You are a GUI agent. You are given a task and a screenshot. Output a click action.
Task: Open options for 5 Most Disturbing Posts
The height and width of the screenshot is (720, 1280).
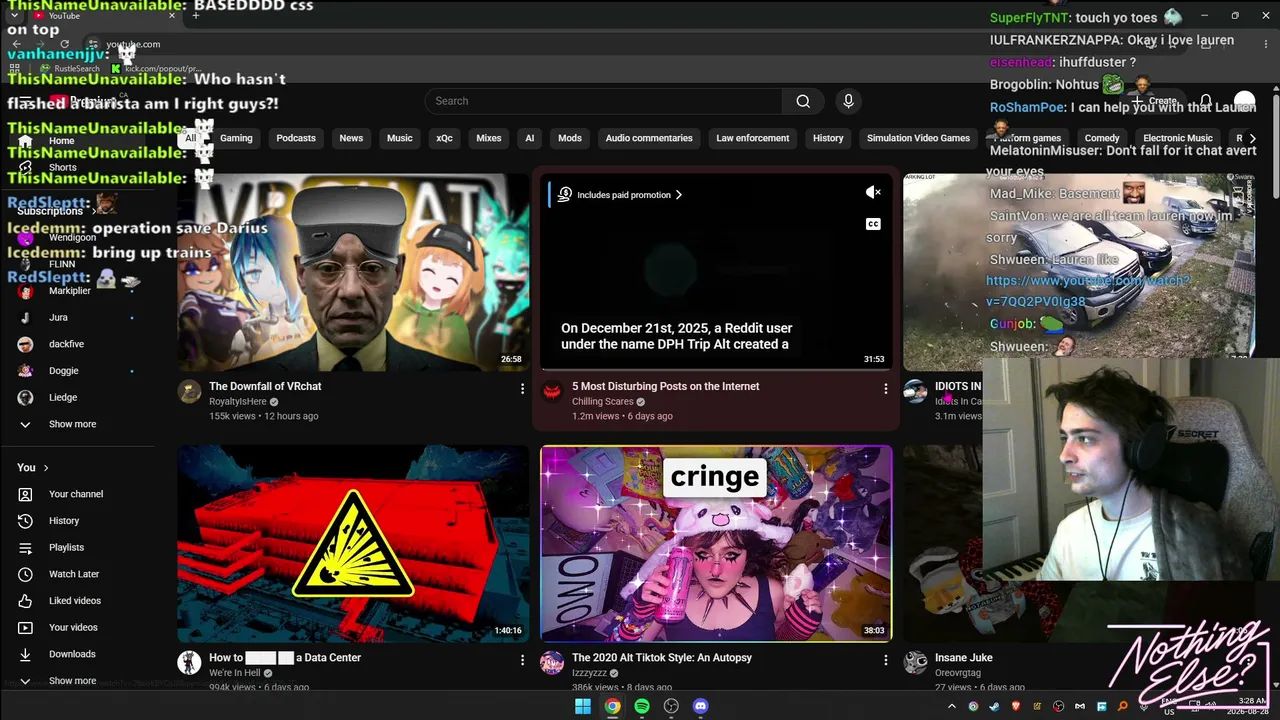885,388
